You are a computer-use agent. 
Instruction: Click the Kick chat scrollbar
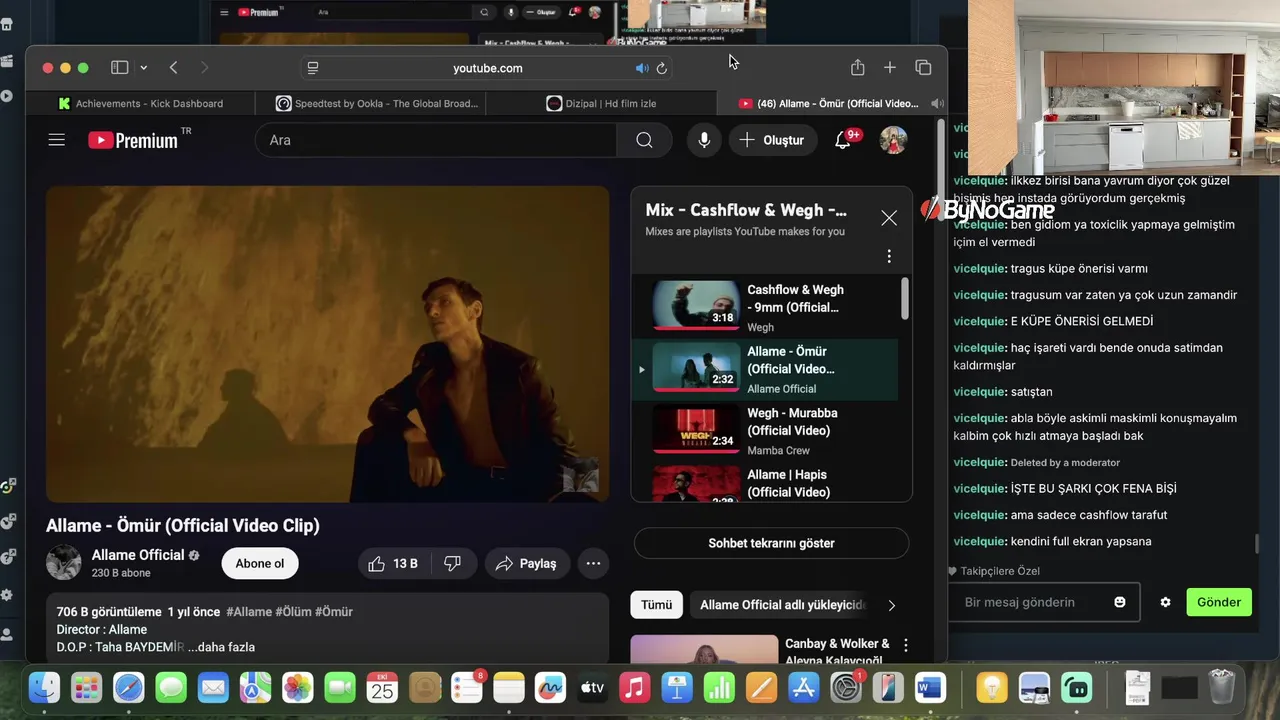tap(1257, 544)
